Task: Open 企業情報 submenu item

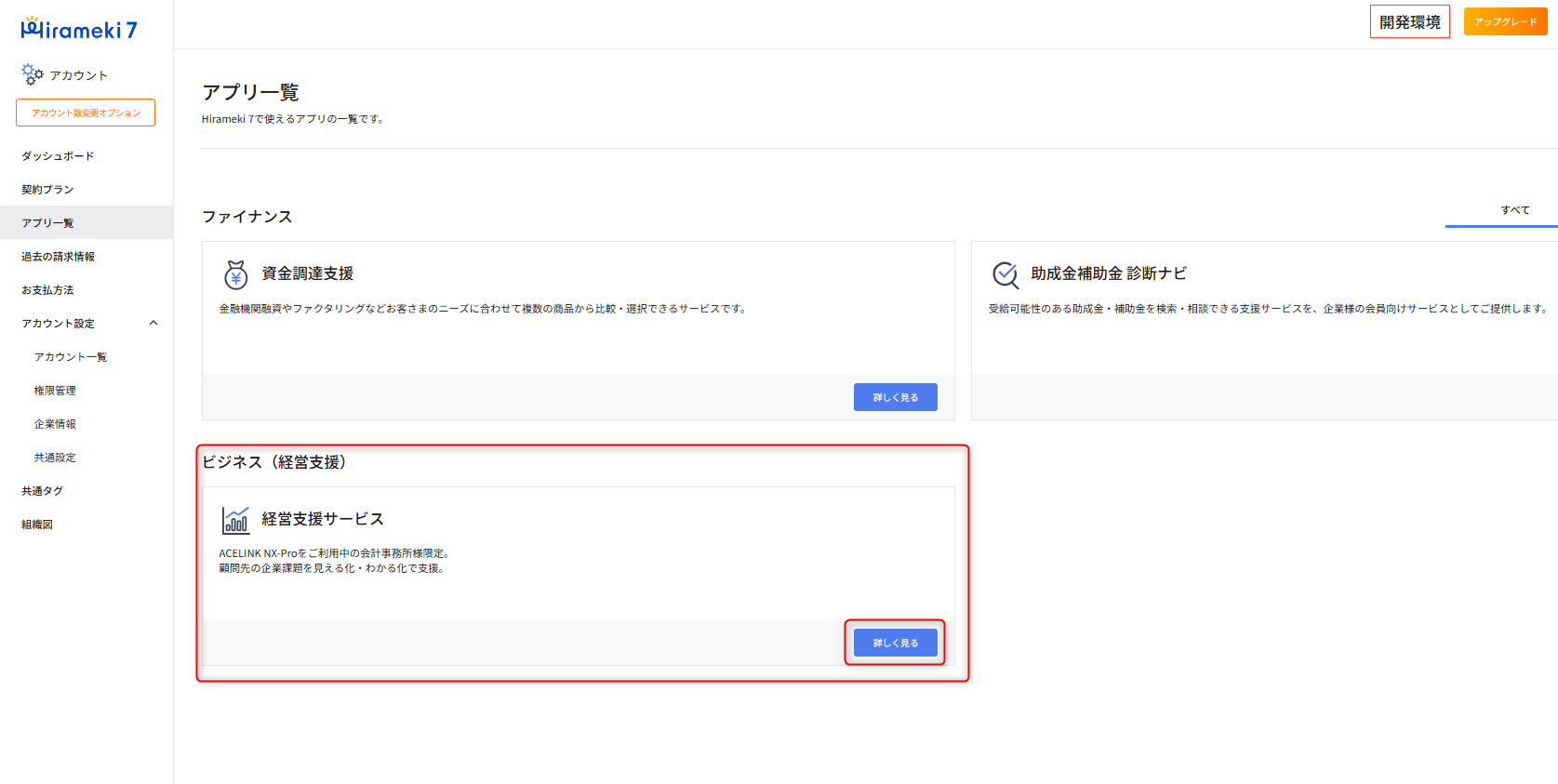Action: [55, 424]
